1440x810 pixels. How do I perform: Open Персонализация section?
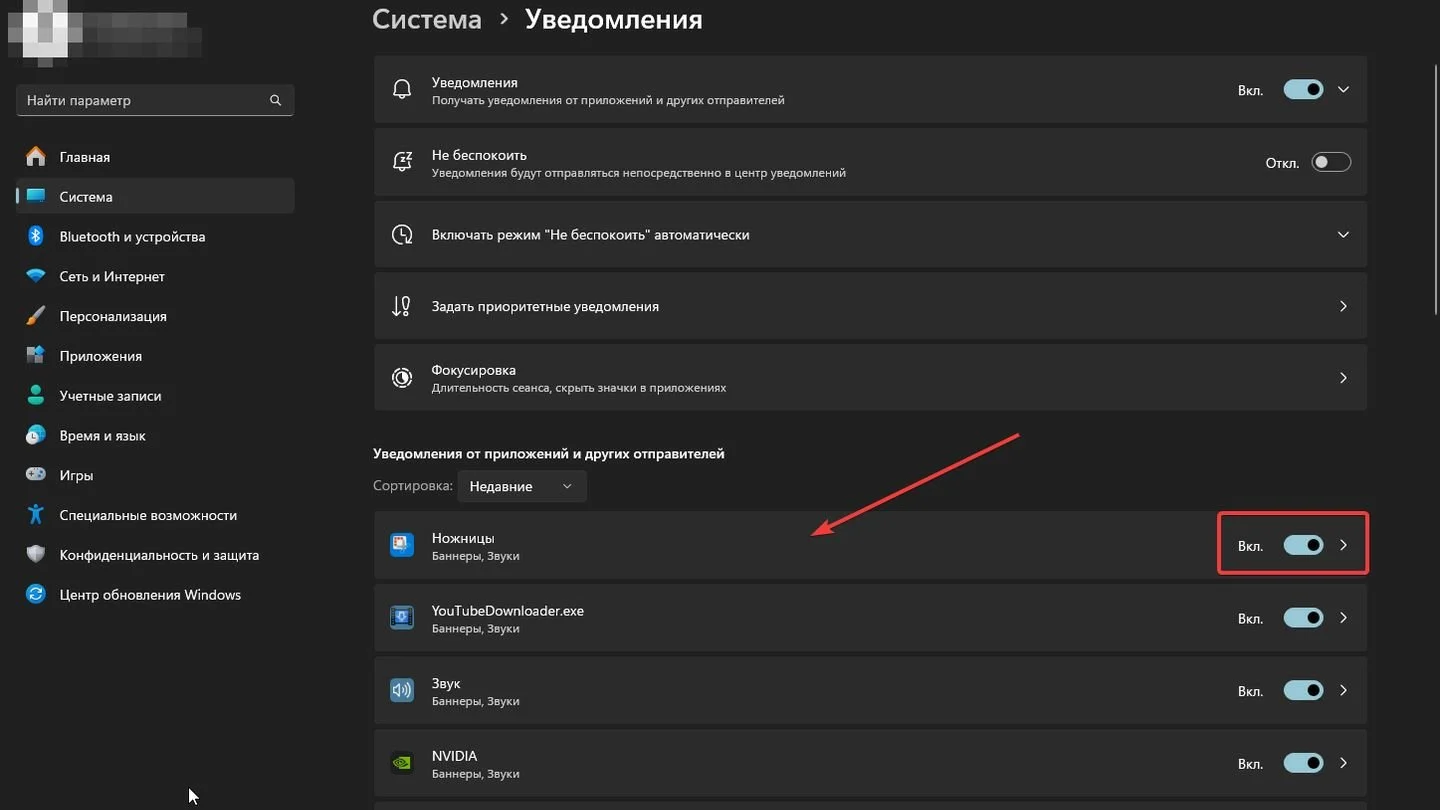click(x=155, y=316)
